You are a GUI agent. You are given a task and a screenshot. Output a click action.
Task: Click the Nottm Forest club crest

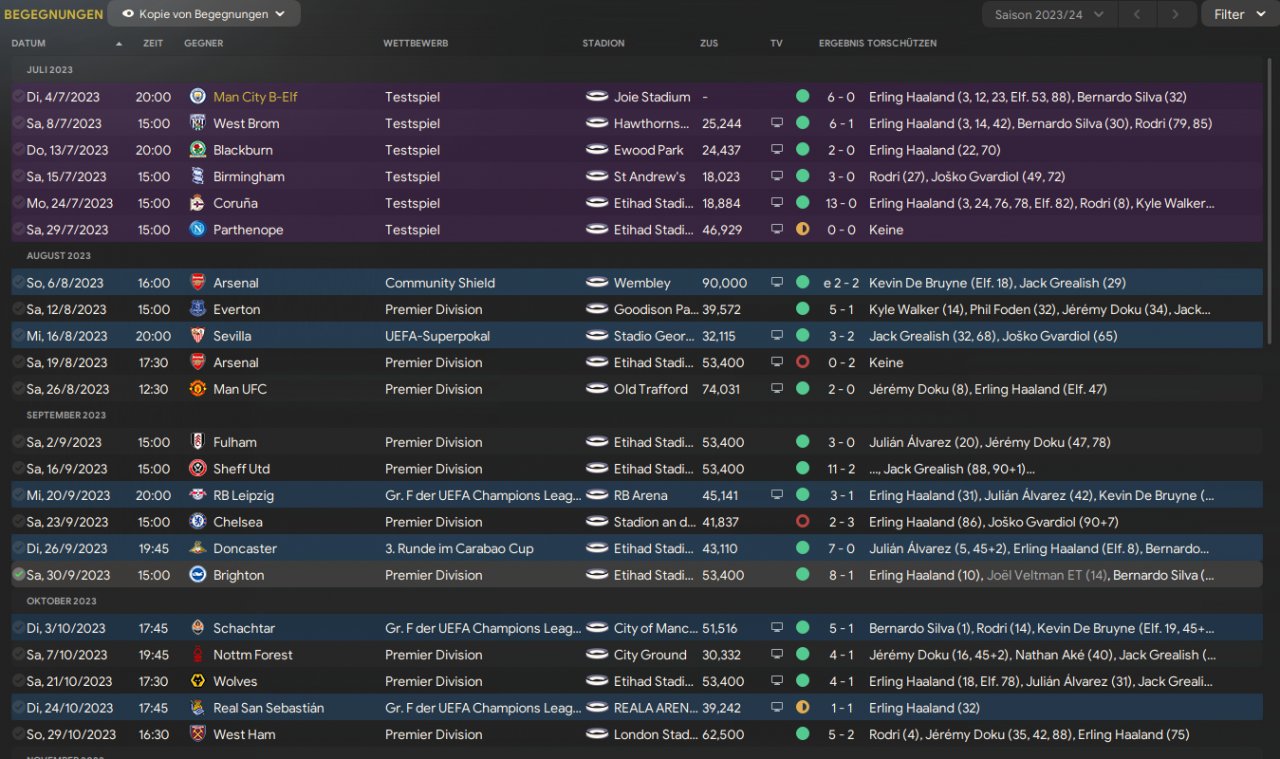(198, 654)
